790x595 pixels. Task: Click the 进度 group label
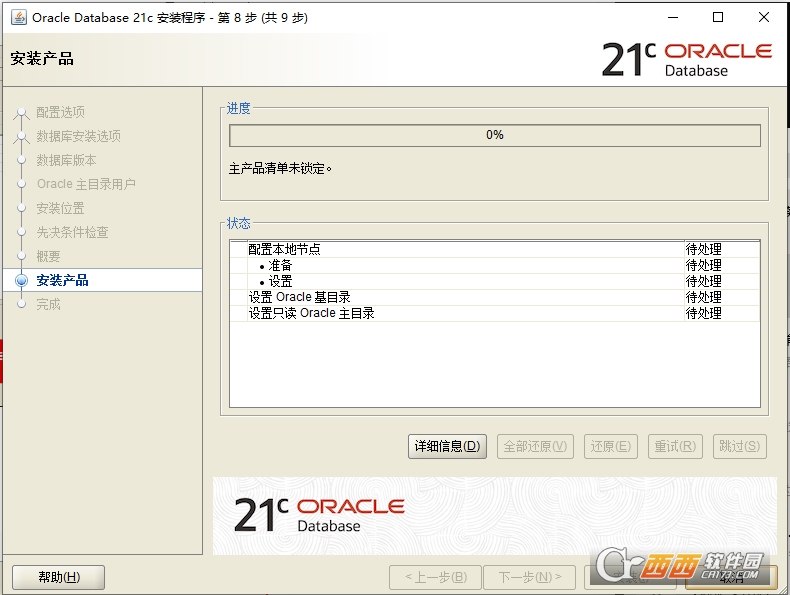click(x=238, y=108)
